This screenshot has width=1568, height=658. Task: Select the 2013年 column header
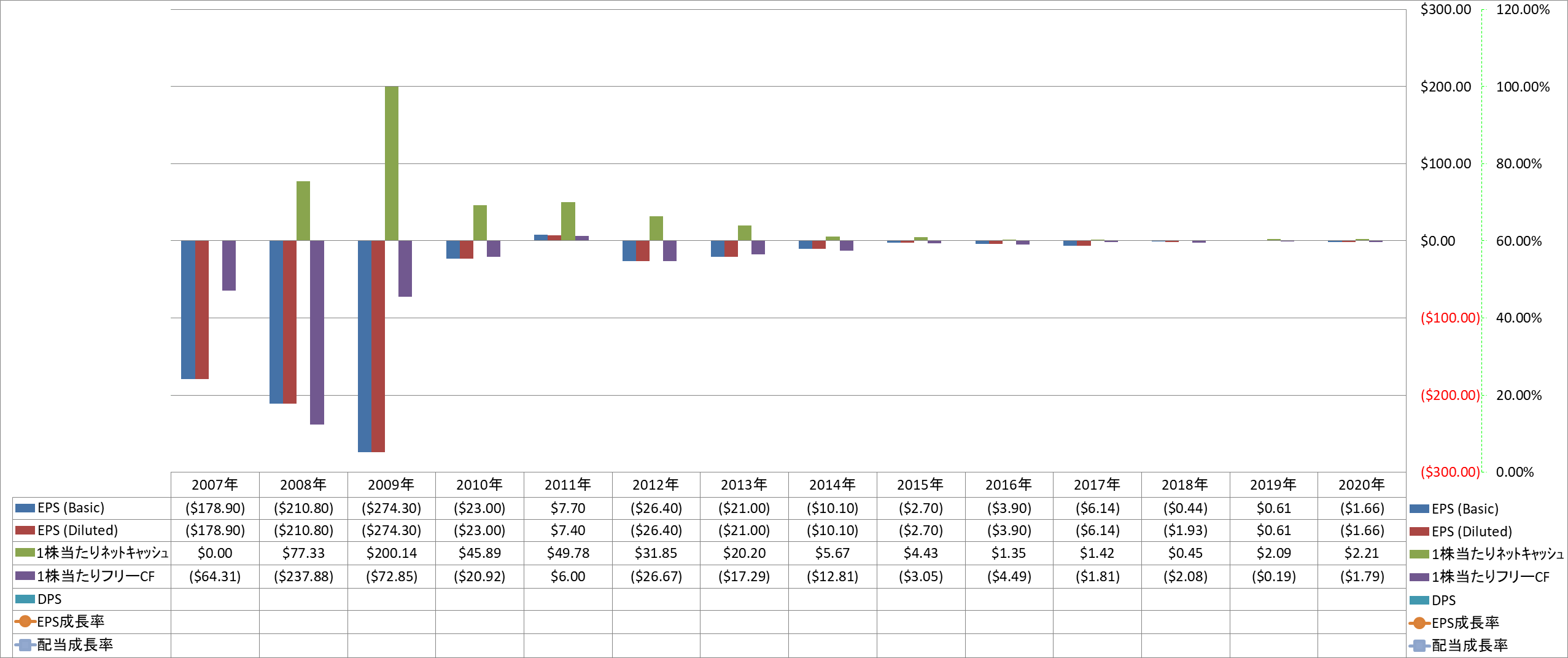coord(744,485)
